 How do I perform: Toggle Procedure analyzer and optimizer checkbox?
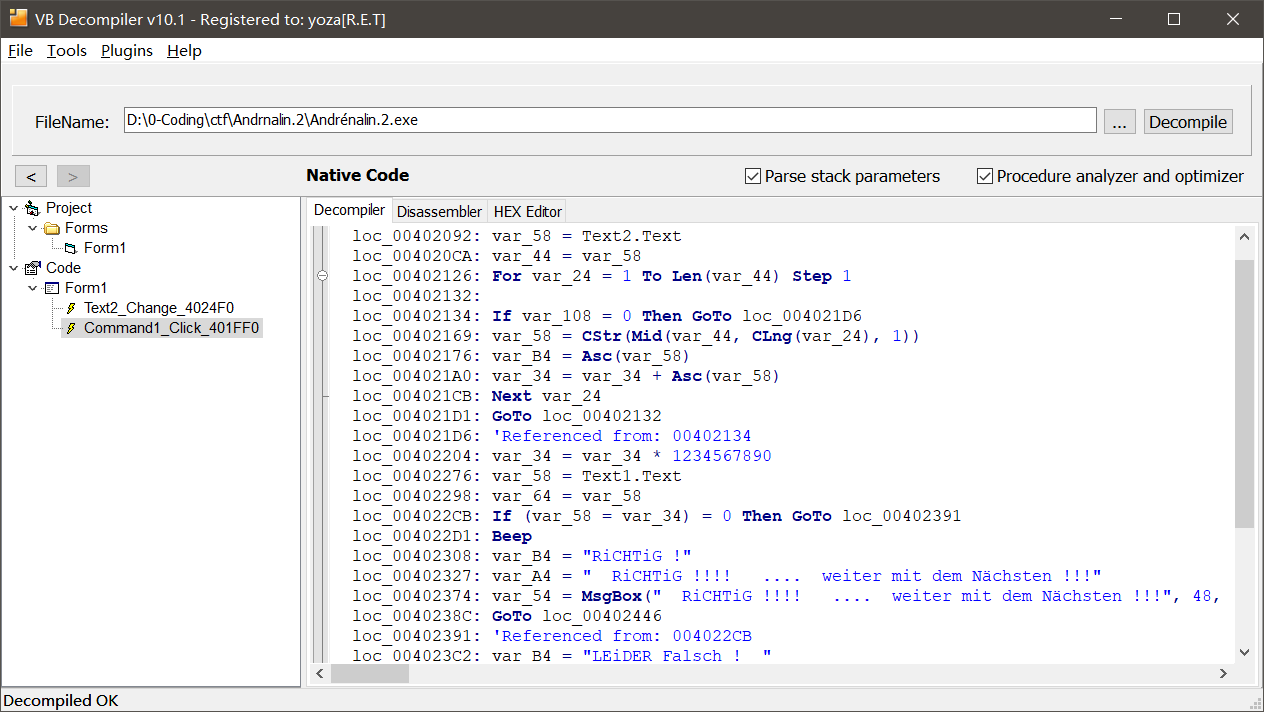[985, 176]
